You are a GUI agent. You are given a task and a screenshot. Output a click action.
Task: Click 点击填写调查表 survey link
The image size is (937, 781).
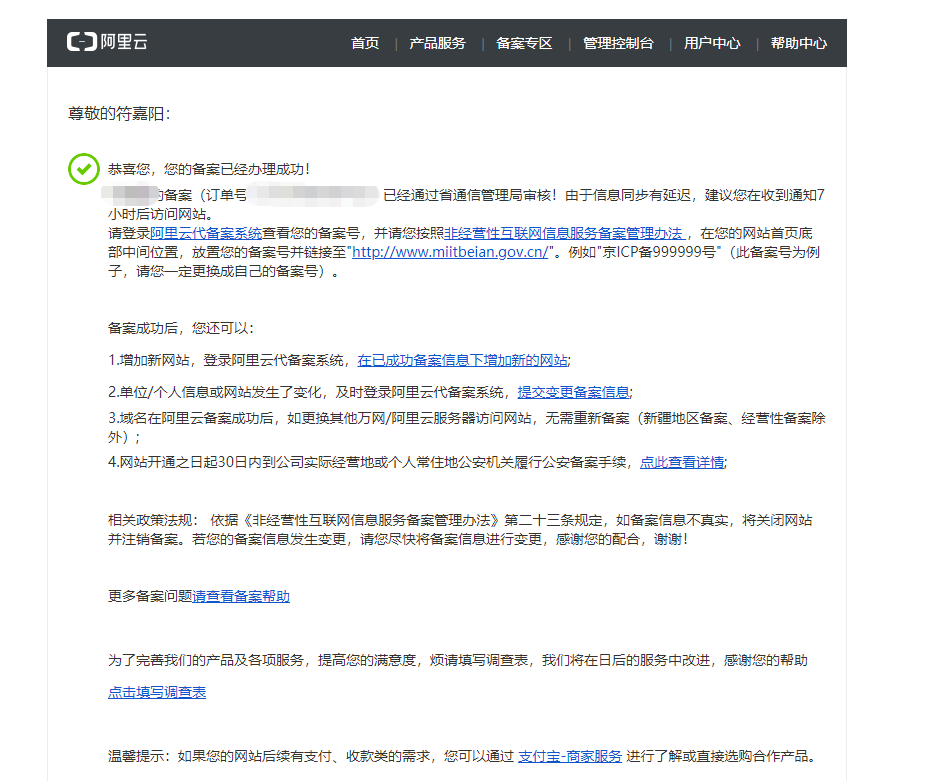pos(157,692)
